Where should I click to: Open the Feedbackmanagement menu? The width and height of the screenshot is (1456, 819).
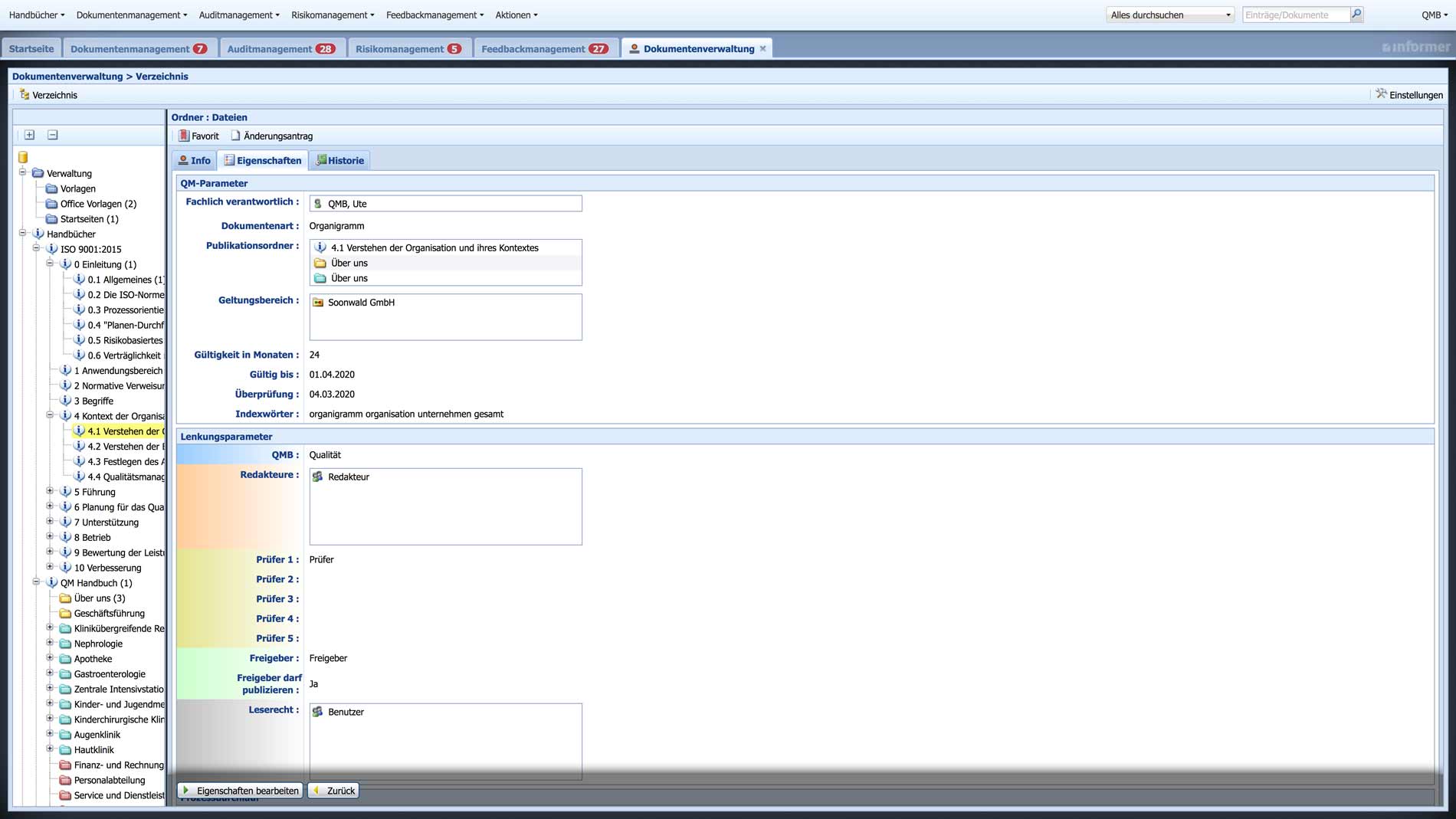[435, 15]
